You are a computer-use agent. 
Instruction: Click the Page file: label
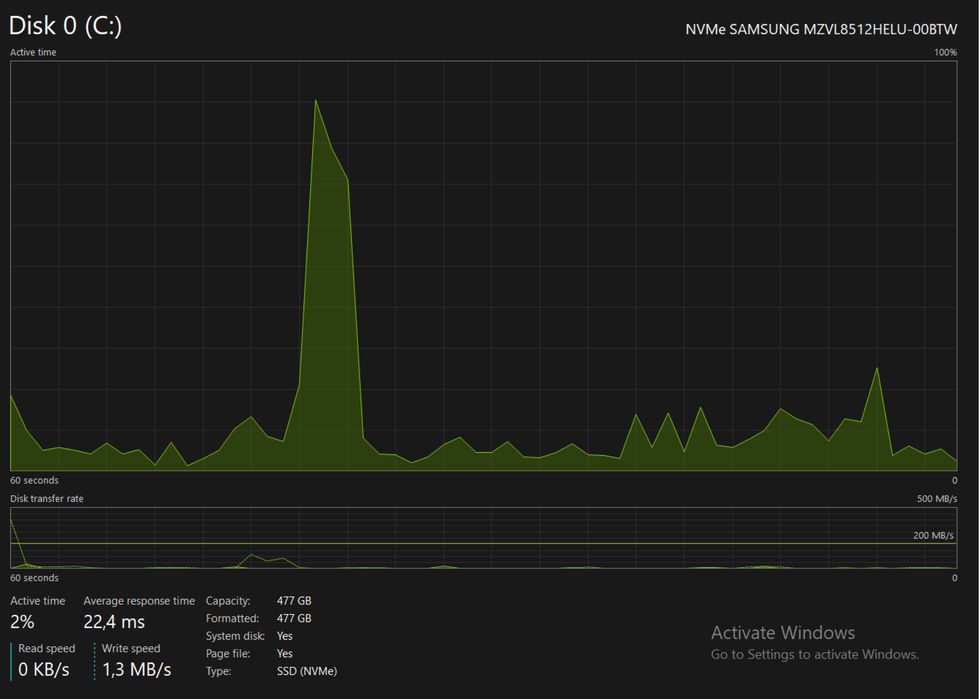coord(229,653)
